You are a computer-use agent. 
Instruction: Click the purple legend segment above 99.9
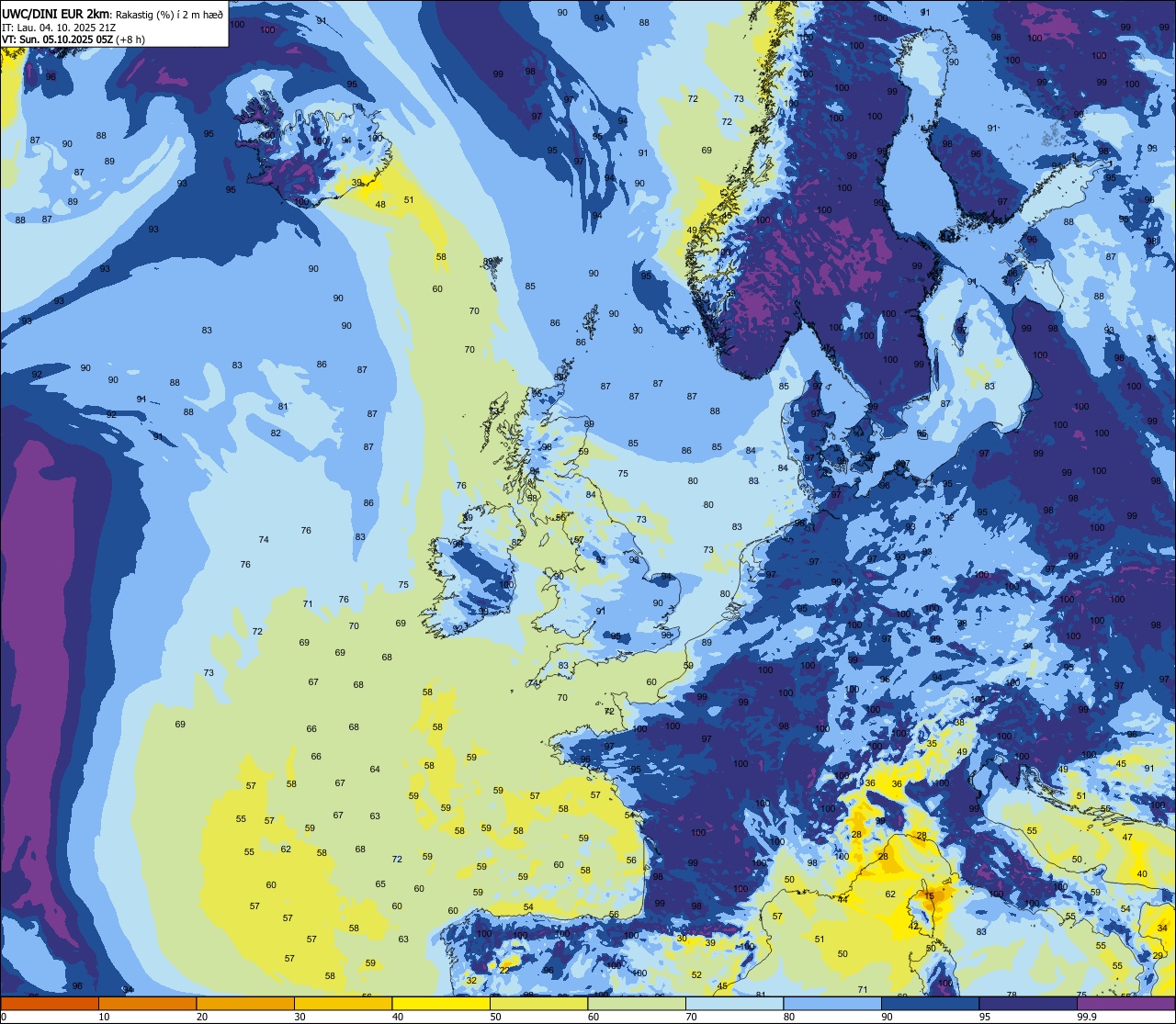[x=1125, y=1003]
